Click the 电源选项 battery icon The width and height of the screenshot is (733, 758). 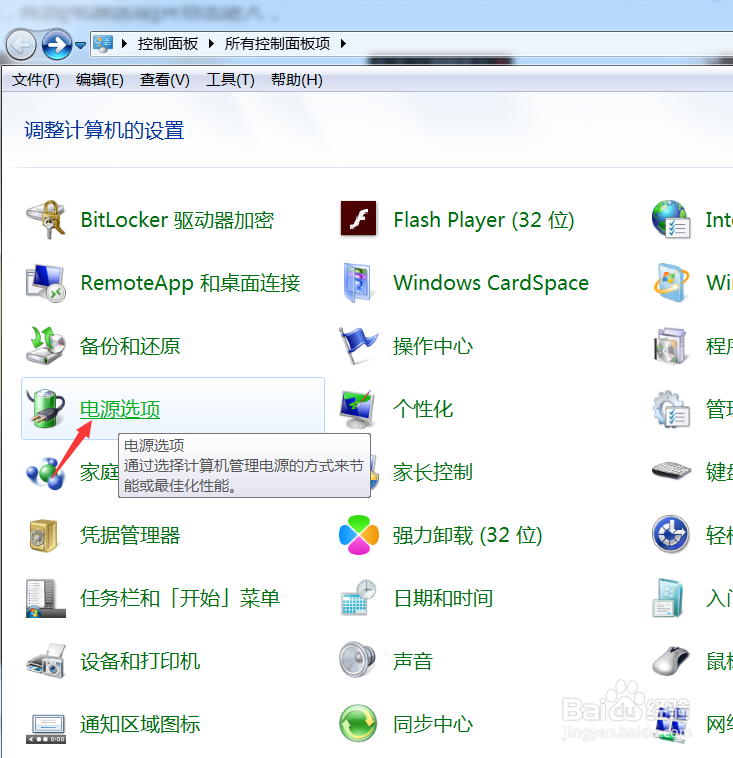point(45,408)
